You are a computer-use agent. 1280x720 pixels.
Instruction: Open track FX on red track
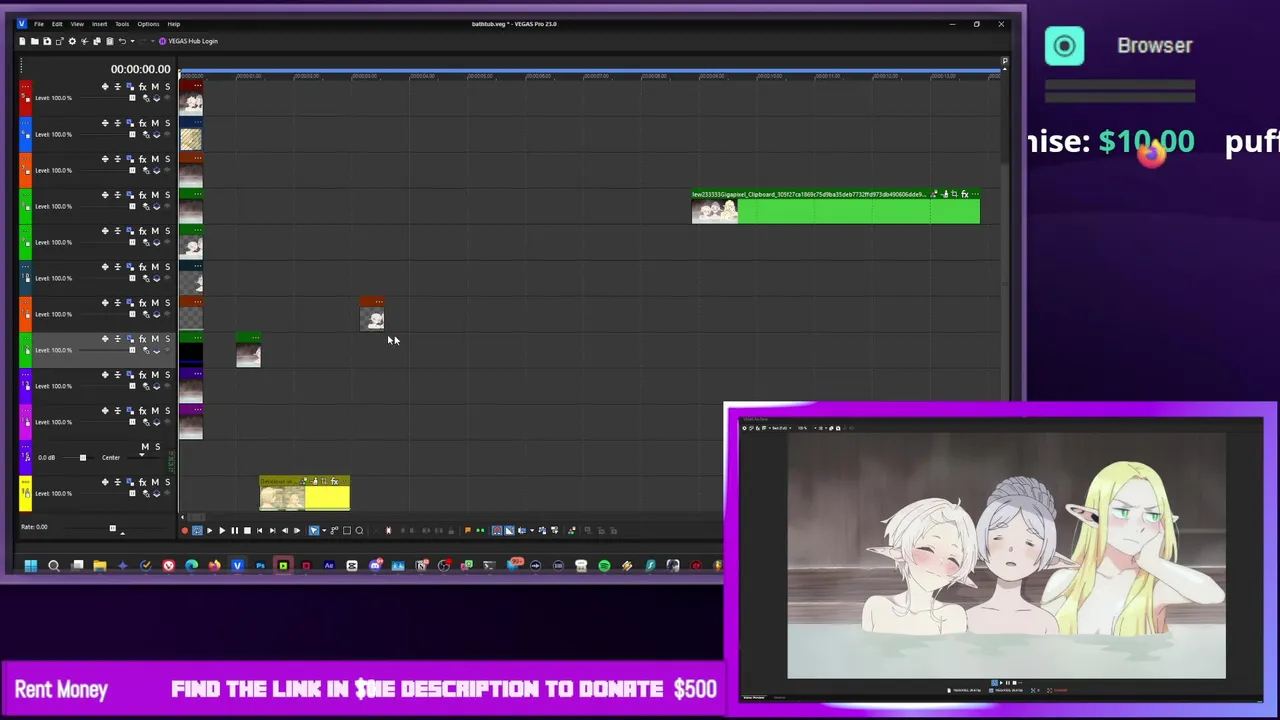point(142,87)
